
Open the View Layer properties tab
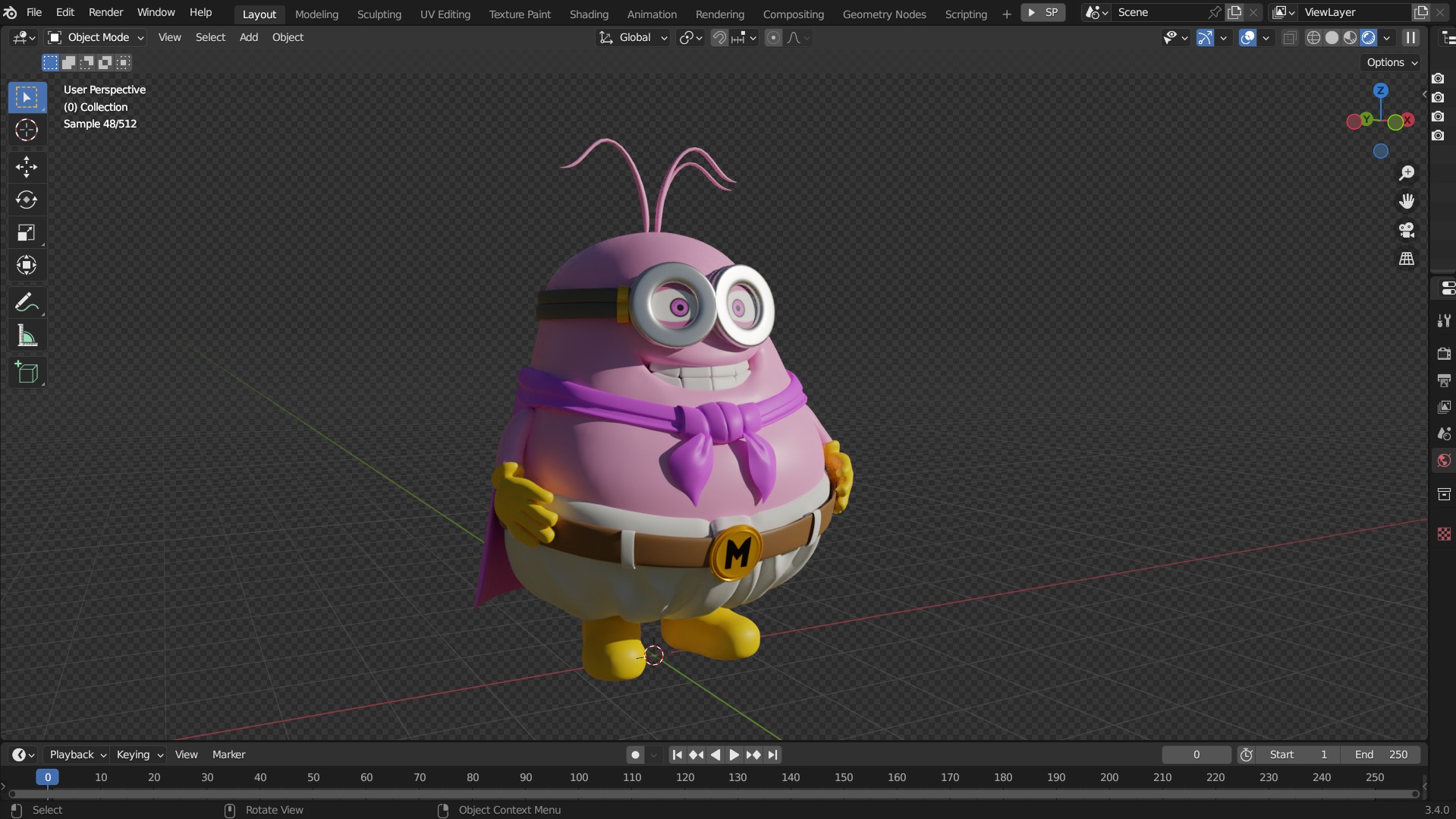[1444, 407]
